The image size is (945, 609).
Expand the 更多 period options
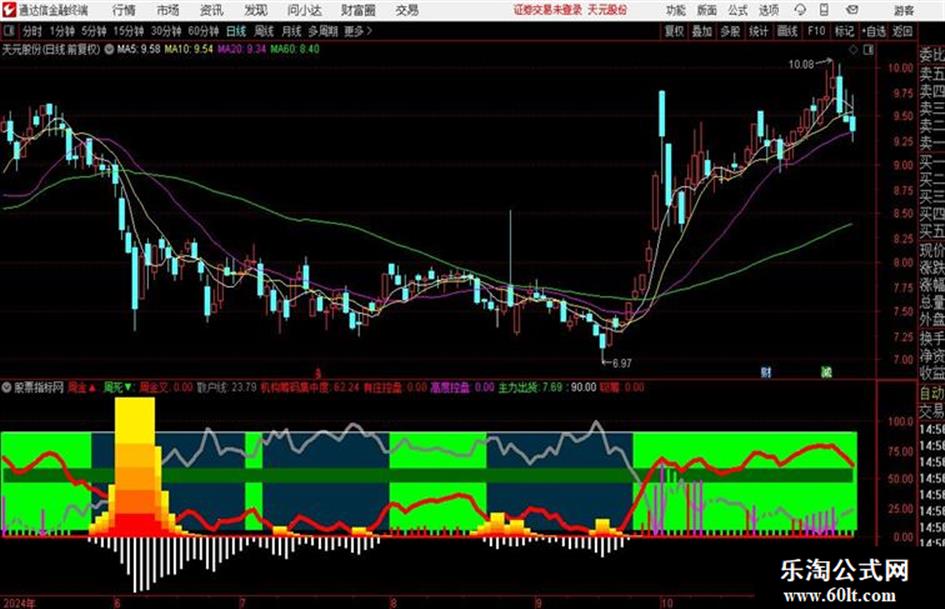[358, 31]
